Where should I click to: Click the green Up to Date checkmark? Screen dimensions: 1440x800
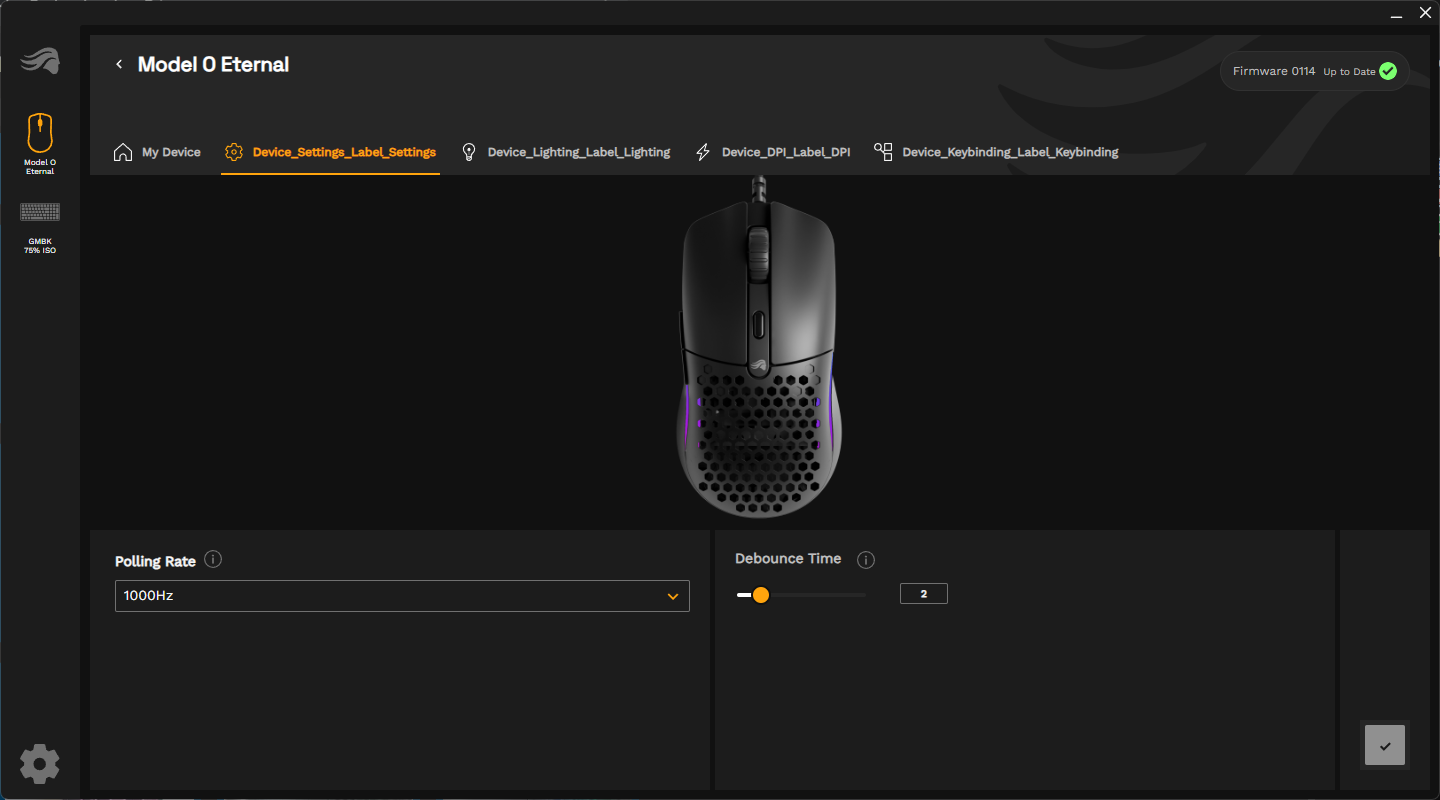click(1388, 71)
